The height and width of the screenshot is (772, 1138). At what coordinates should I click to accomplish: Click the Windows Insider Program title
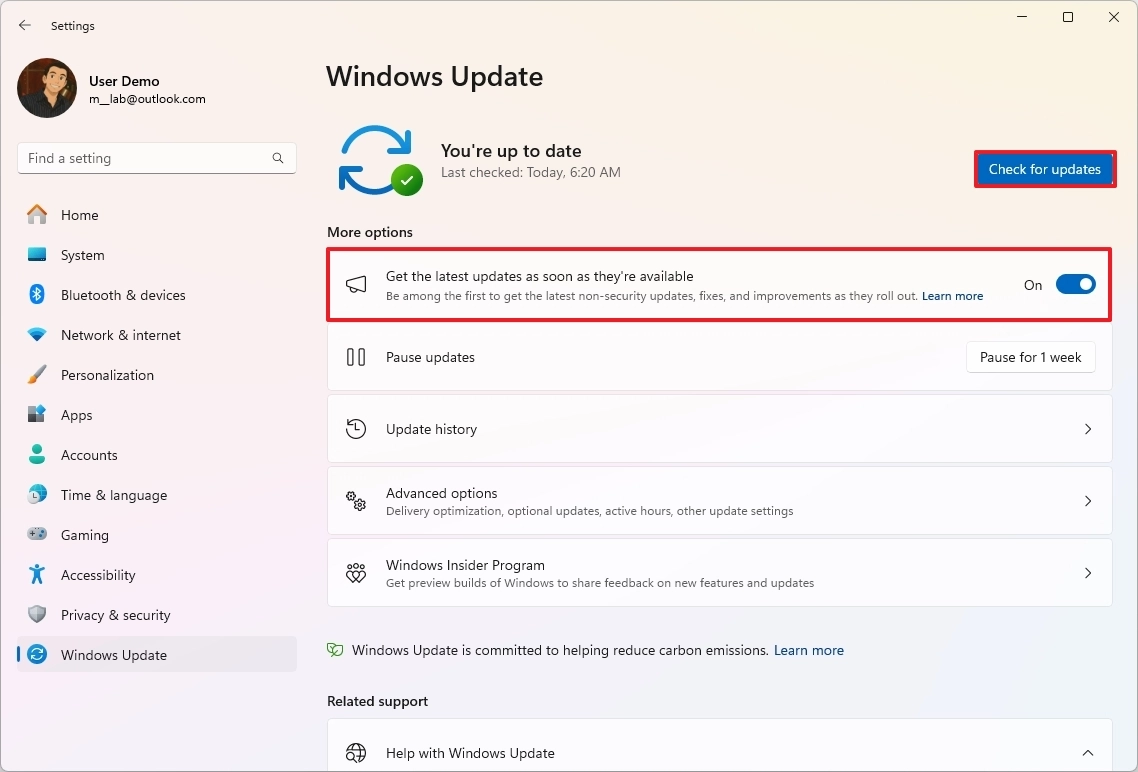pos(465,564)
